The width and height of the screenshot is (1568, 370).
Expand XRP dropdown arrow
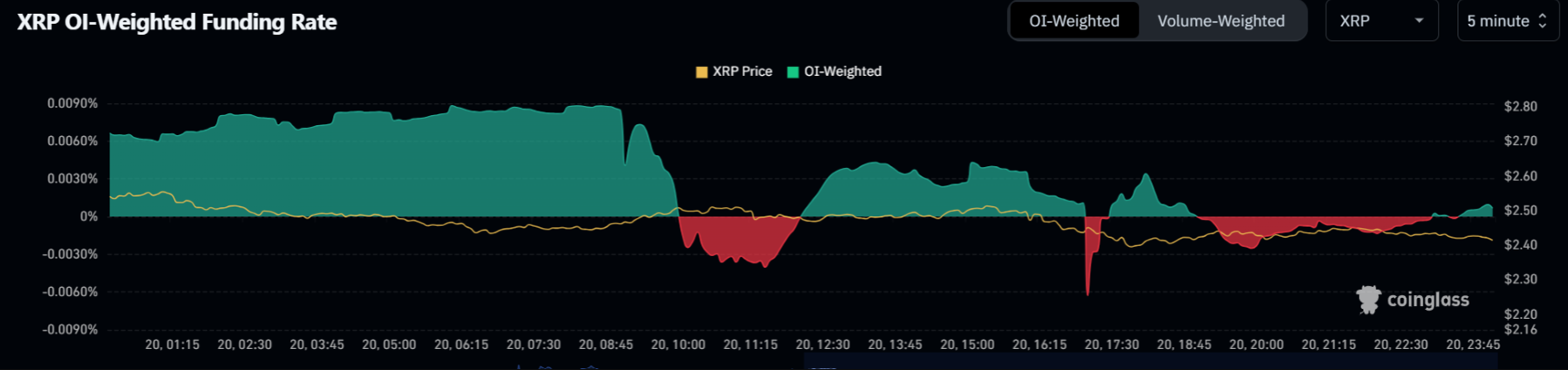point(1419,21)
